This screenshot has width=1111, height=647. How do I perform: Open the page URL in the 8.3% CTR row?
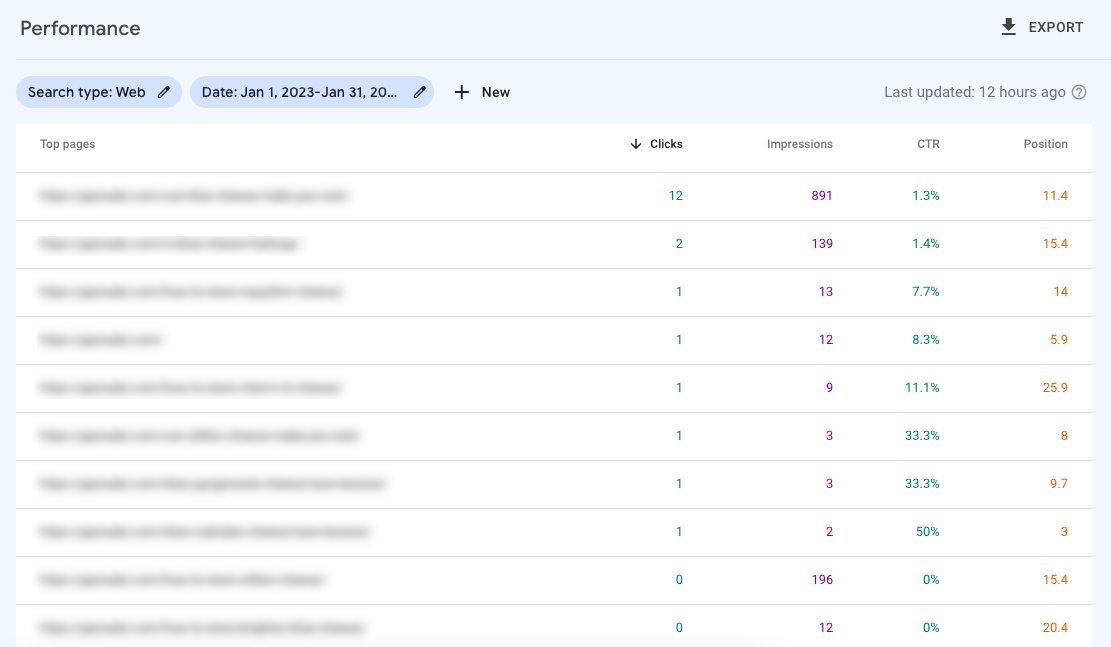[x=101, y=339]
